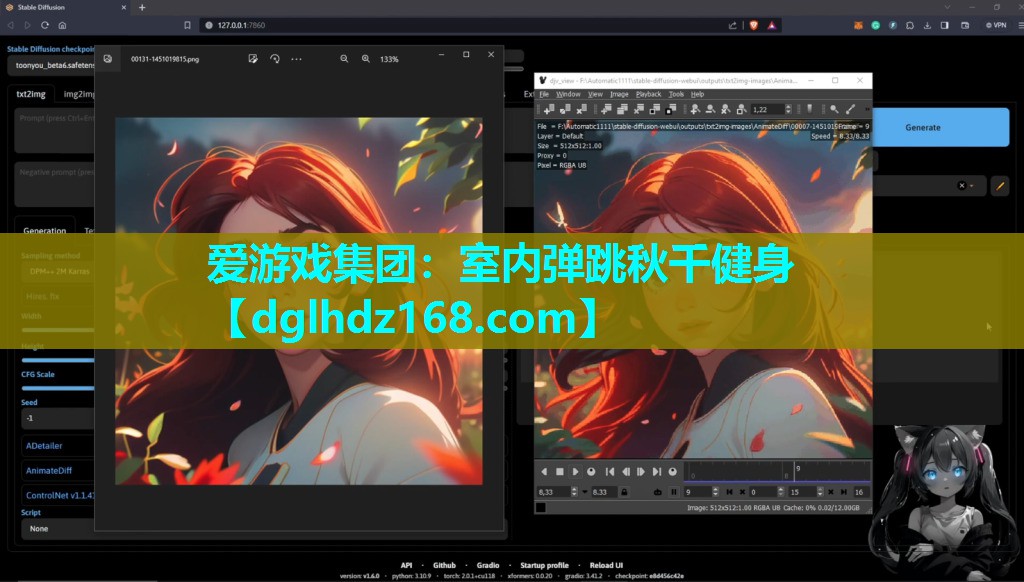Image resolution: width=1024 pixels, height=582 pixels.
Task: Zoom out in the Photos viewer
Action: 344,59
